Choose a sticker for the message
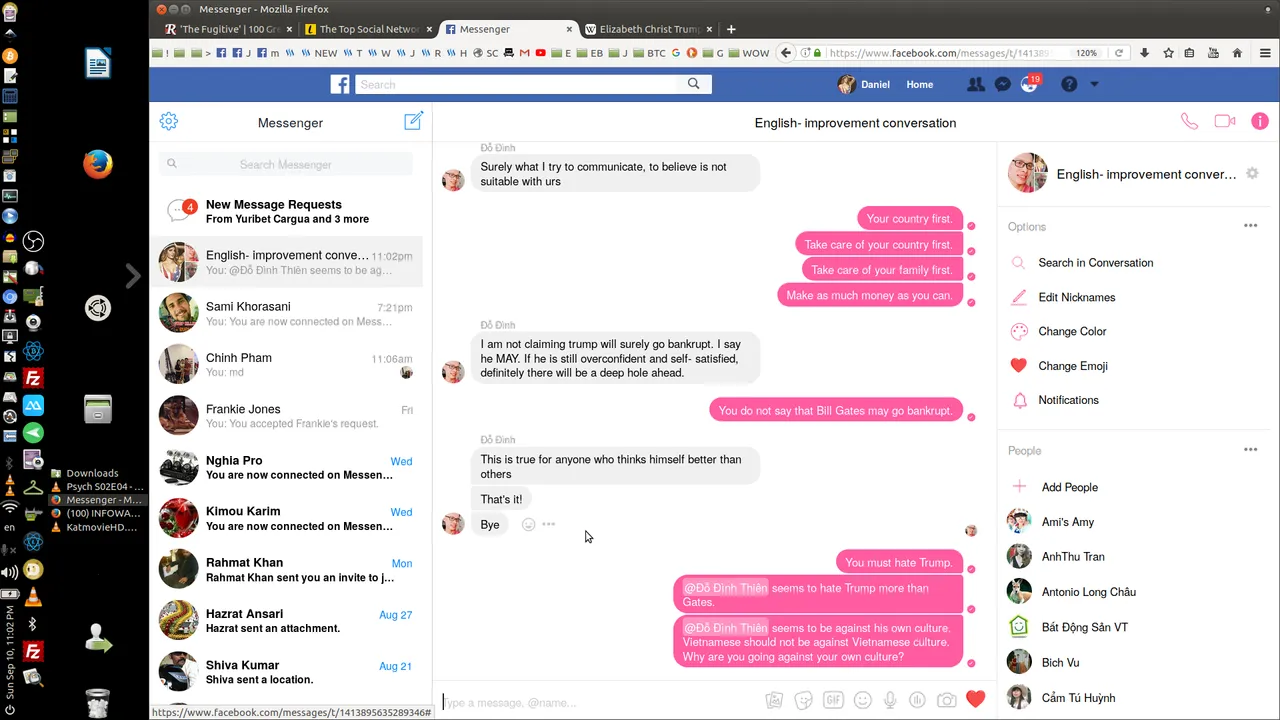 click(803, 701)
